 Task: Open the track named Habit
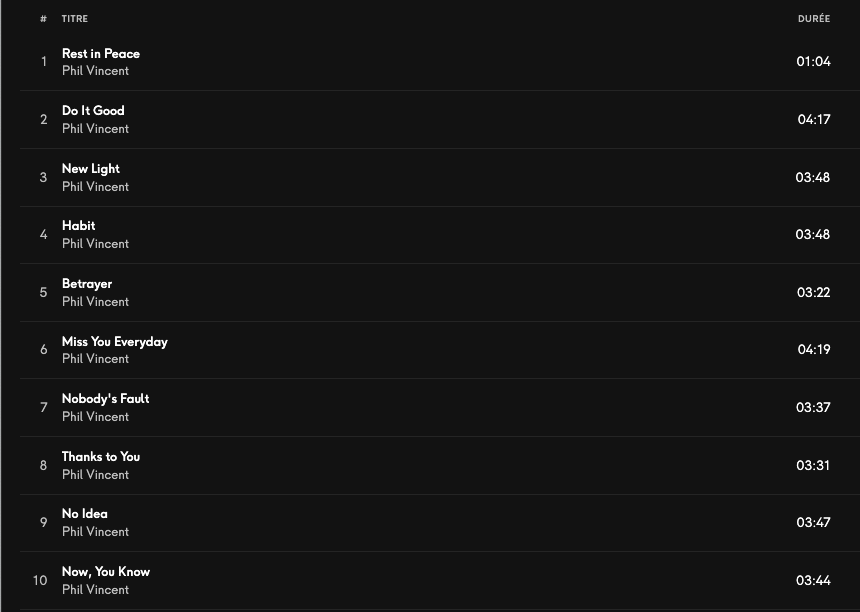[79, 225]
